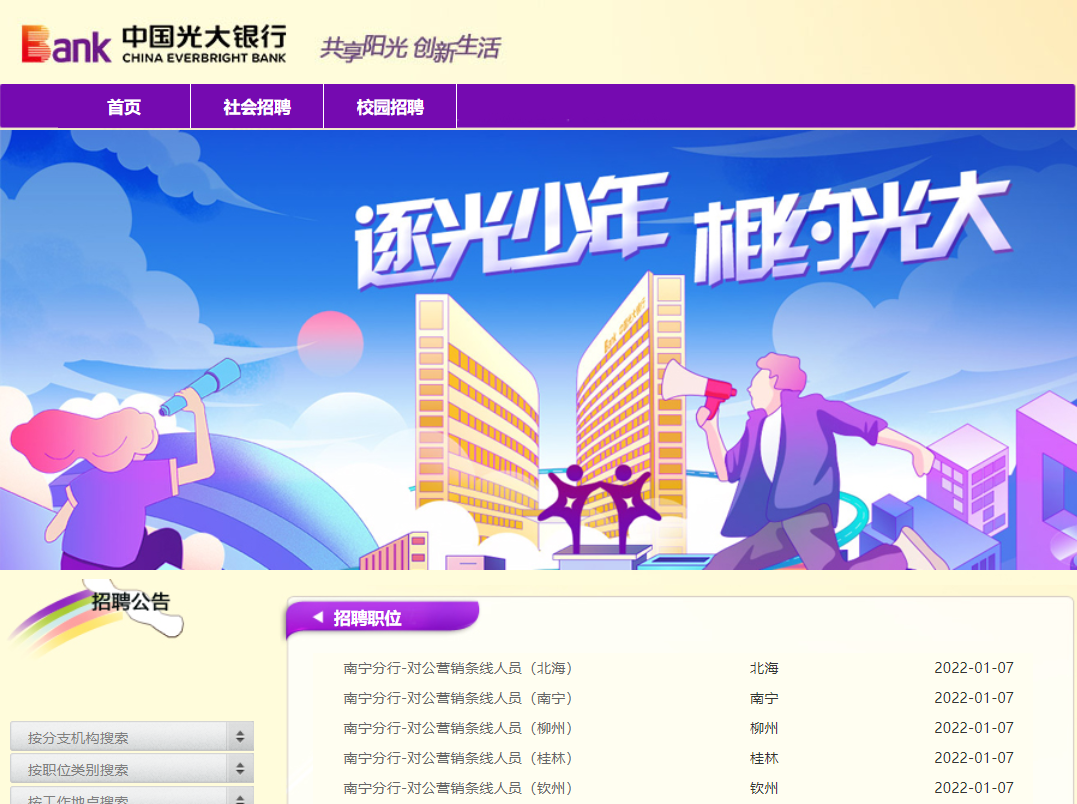The width and height of the screenshot is (1077, 804).
Task: Expand the 按工作地点搜索 dropdown
Action: pyautogui.click(x=132, y=796)
